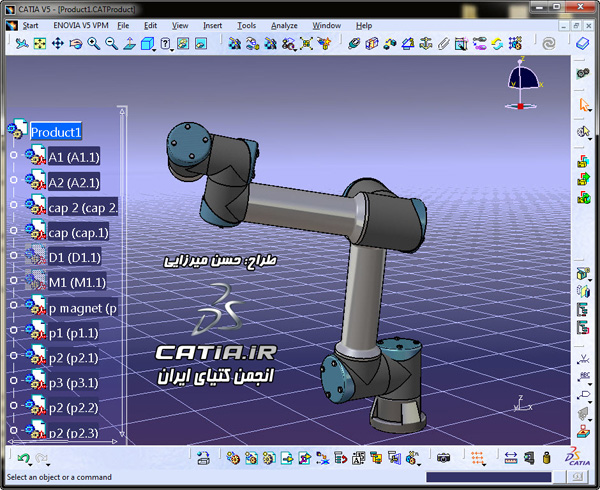
Task: Select the orange Select arrow tool
Action: point(584,104)
